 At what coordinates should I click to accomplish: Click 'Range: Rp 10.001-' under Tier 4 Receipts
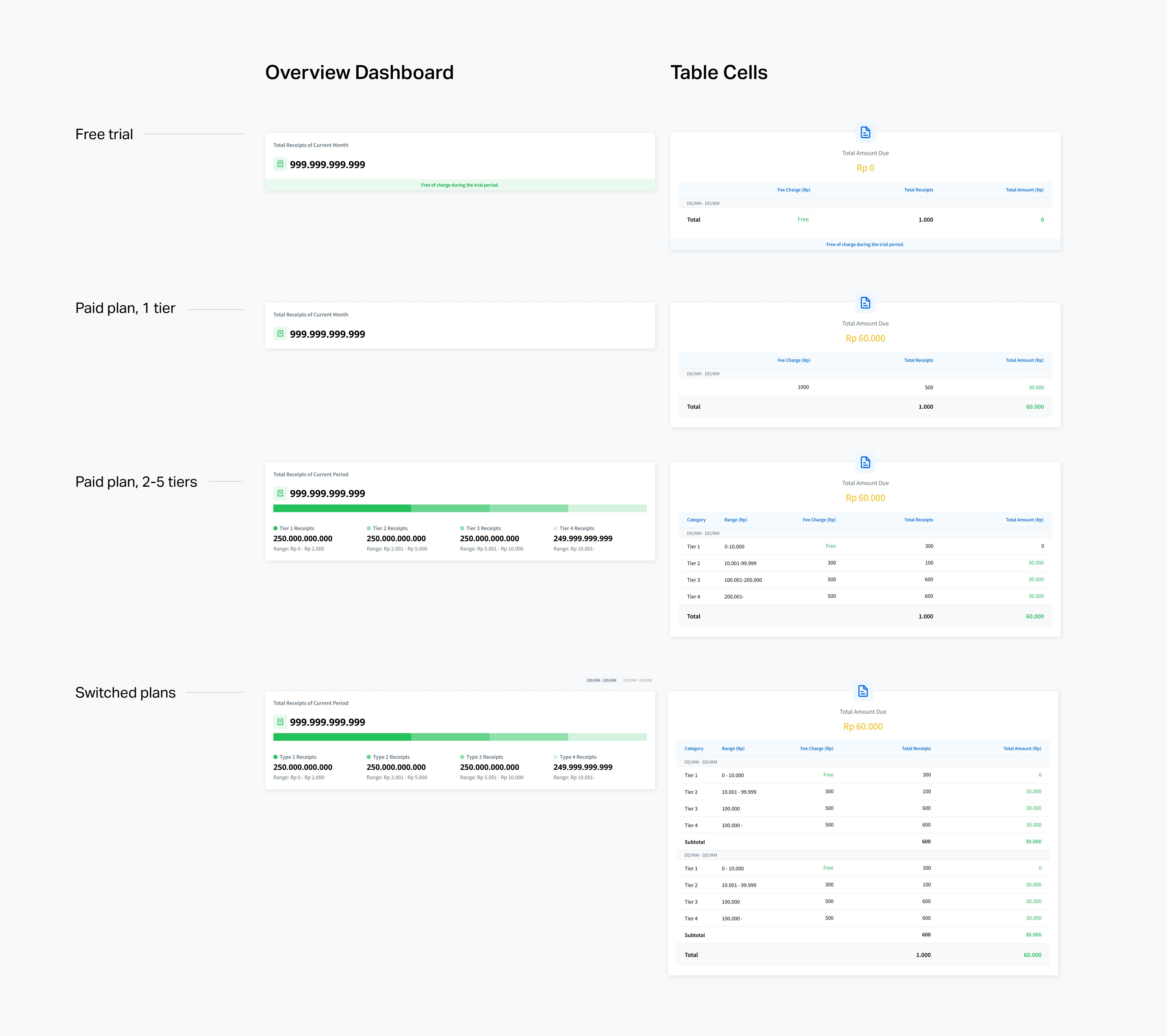[x=574, y=549]
